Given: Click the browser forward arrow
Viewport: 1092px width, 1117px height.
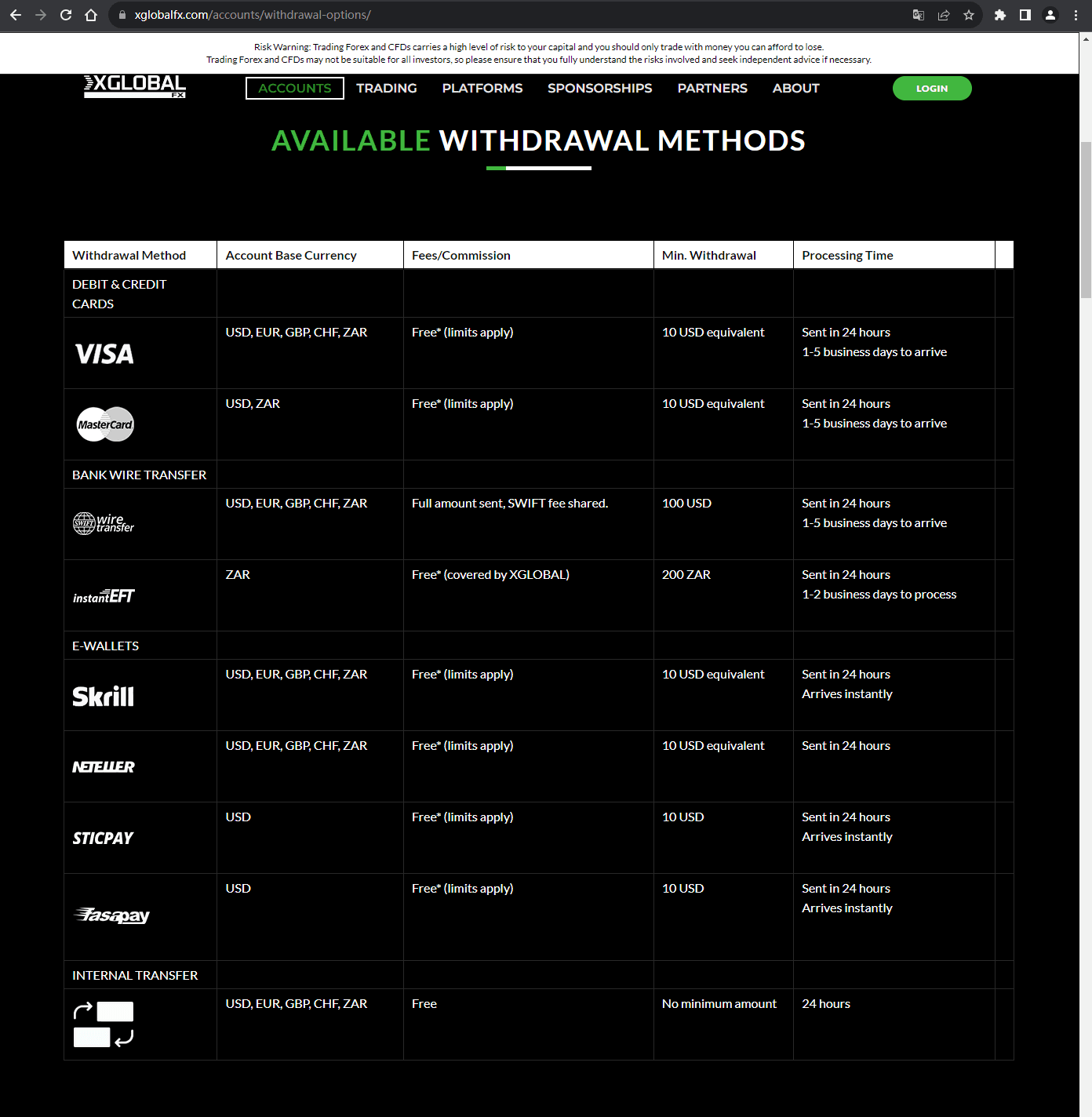Looking at the screenshot, I should (41, 15).
